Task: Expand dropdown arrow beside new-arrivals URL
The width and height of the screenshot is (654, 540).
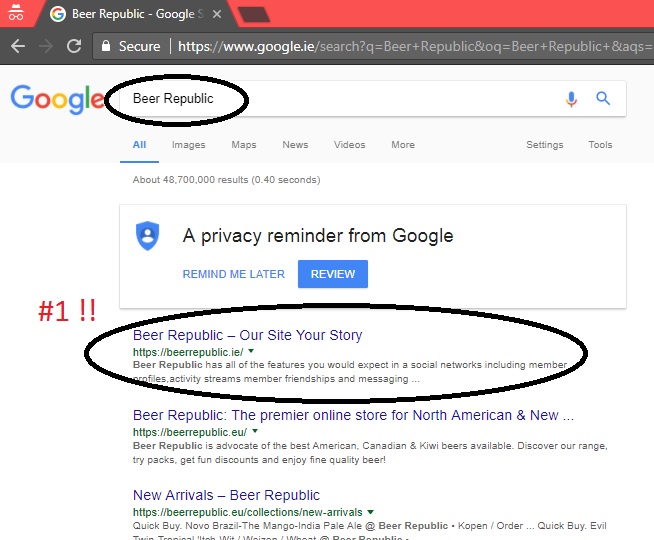Action: tap(370, 512)
